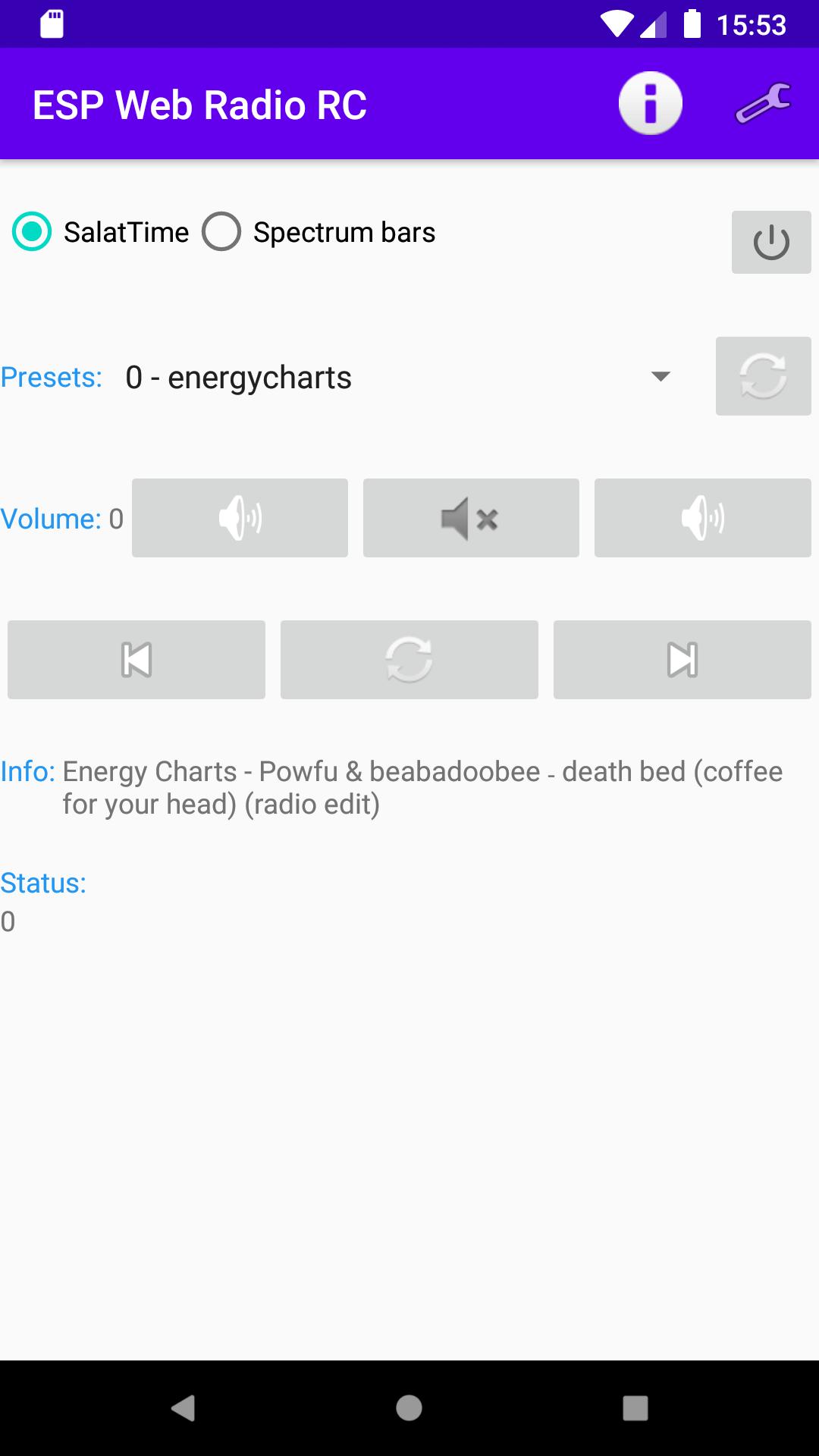The width and height of the screenshot is (819, 1456).
Task: Mute the radio audio
Action: (471, 518)
